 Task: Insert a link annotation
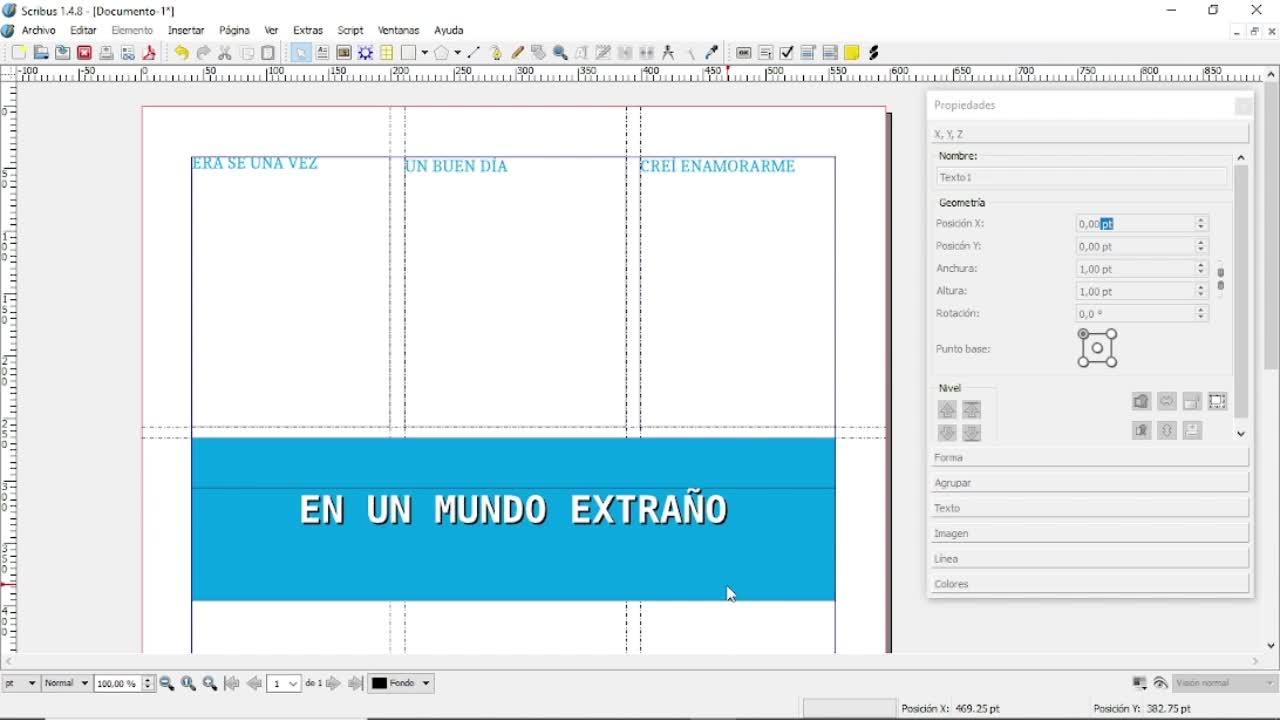pyautogui.click(x=873, y=53)
